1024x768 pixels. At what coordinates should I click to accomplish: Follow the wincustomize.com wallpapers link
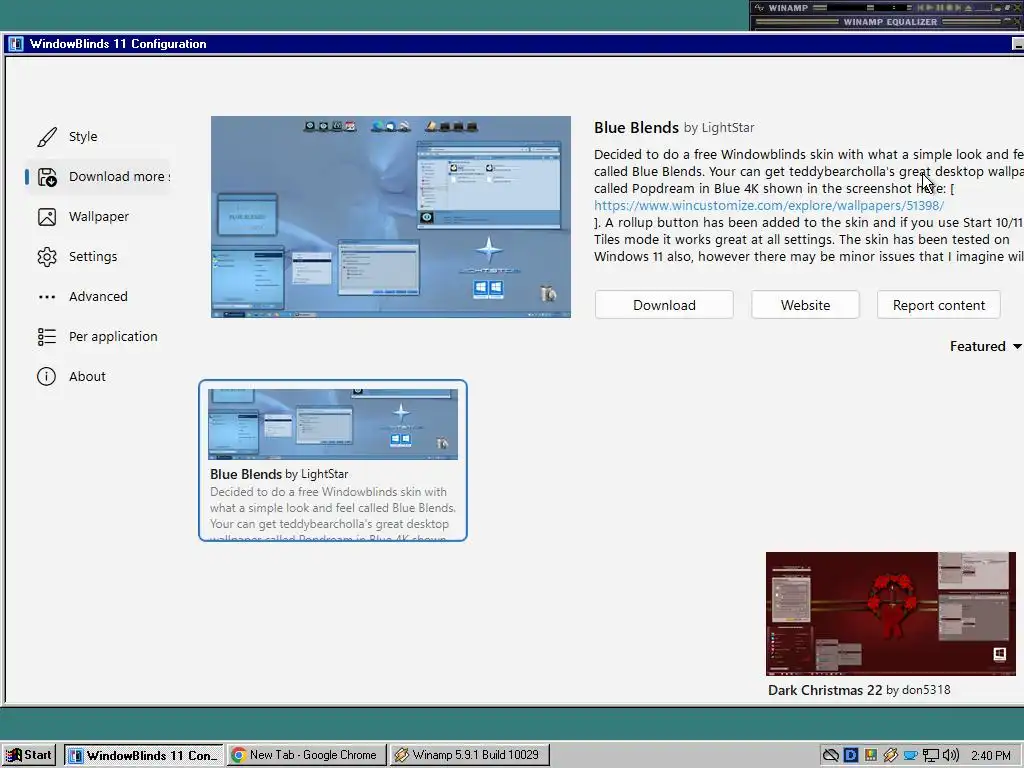click(769, 205)
